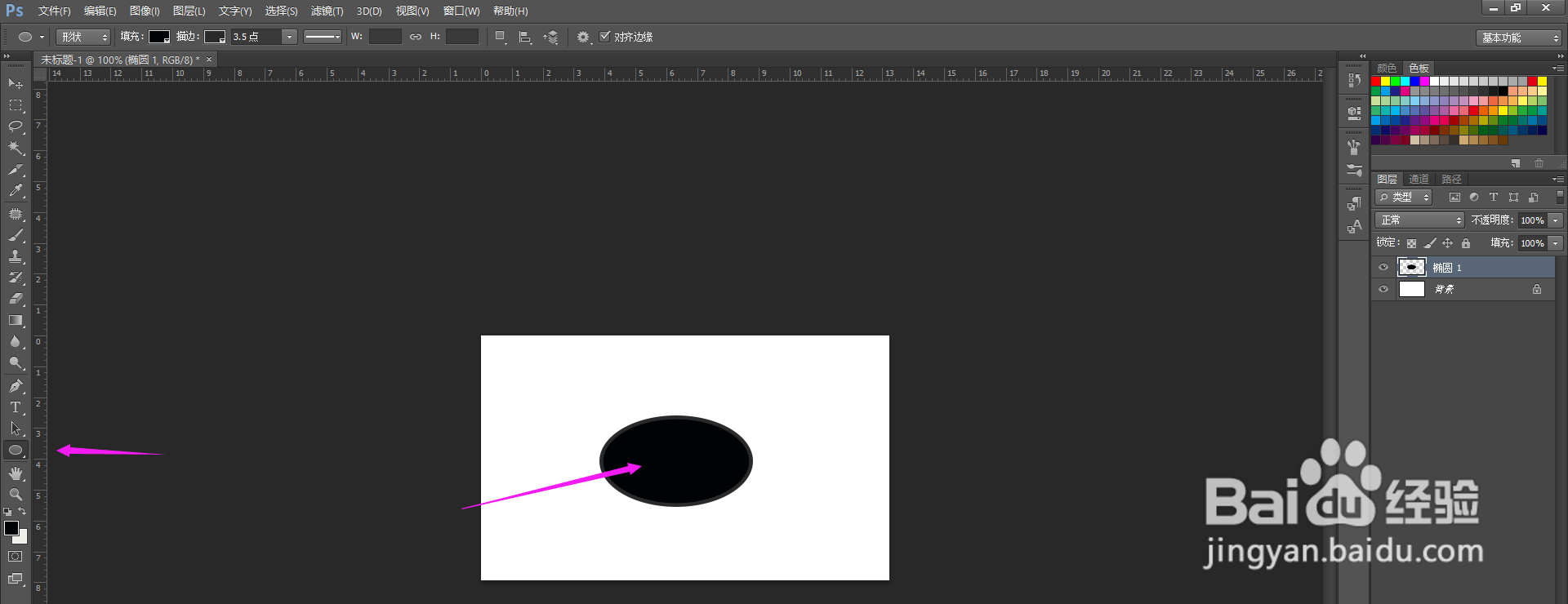Viewport: 1568px width, 604px height.
Task: Select the Move tool
Action: 16,84
